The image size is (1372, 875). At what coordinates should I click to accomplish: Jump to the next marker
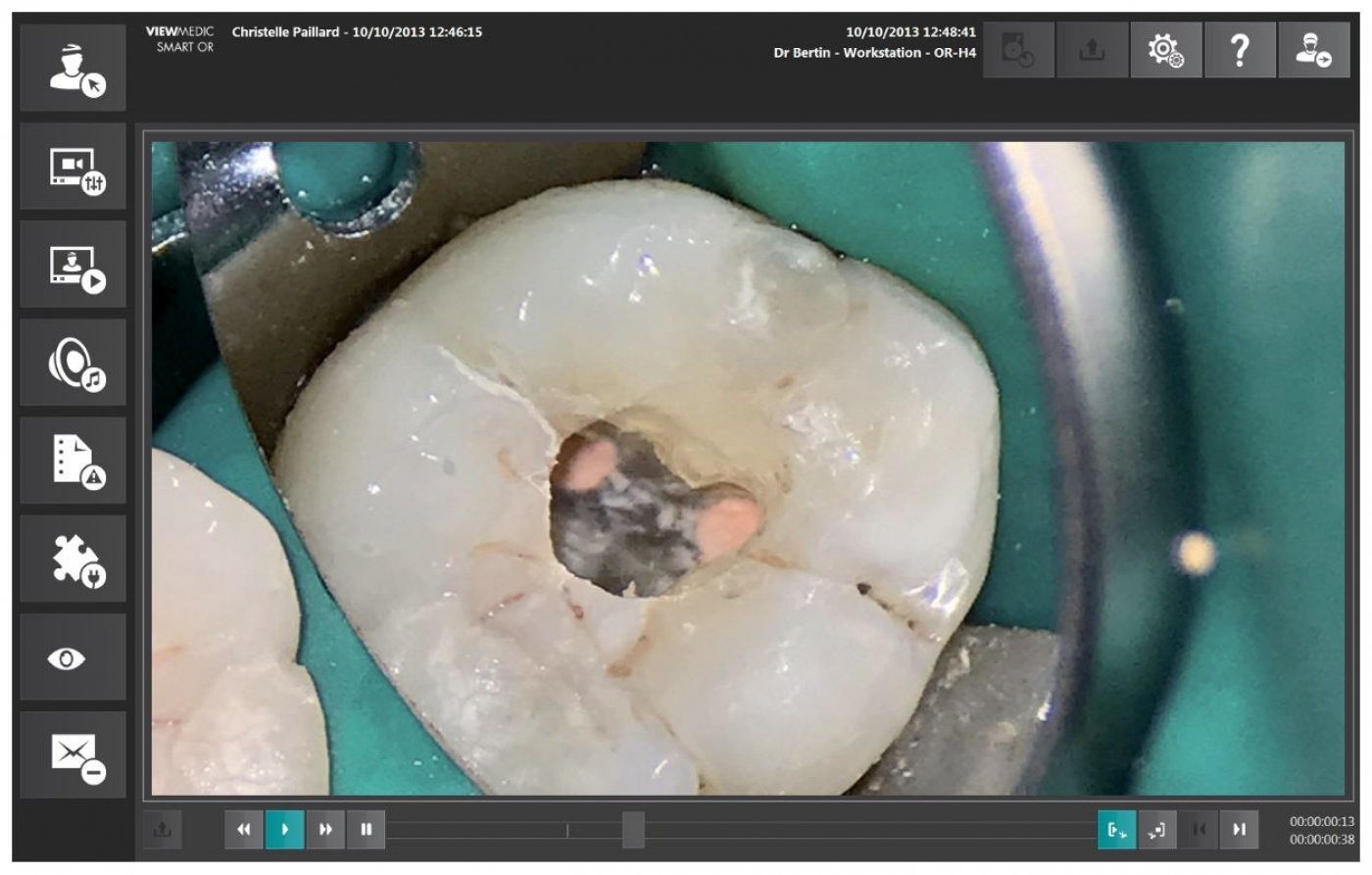(x=1239, y=830)
